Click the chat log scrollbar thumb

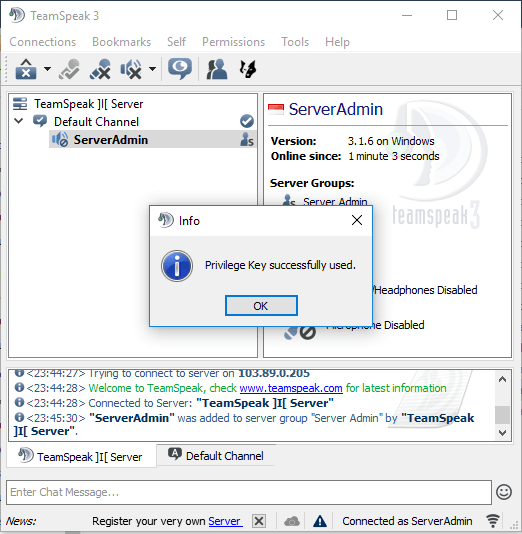[x=502, y=415]
